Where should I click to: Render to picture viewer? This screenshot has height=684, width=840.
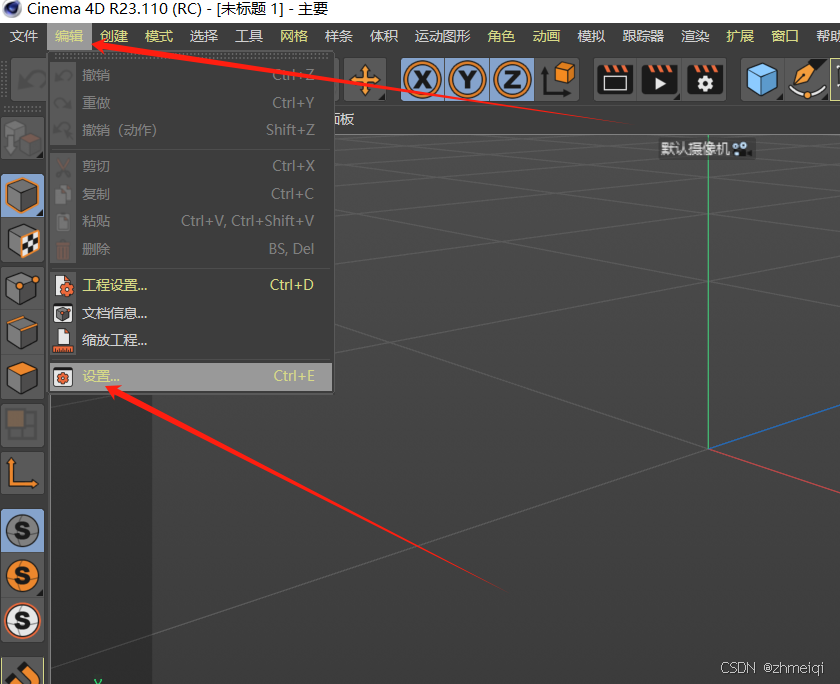point(659,80)
